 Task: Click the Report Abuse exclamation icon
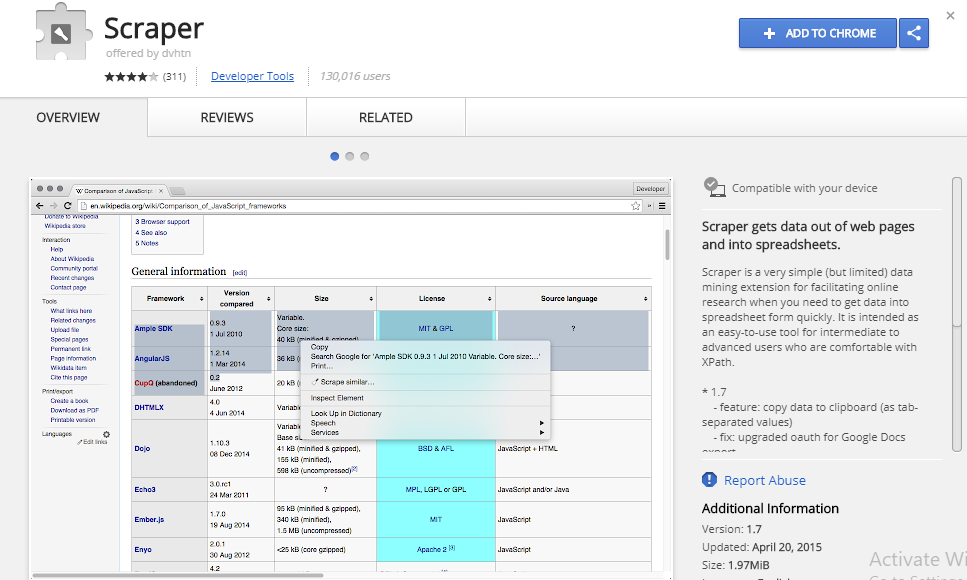click(709, 479)
